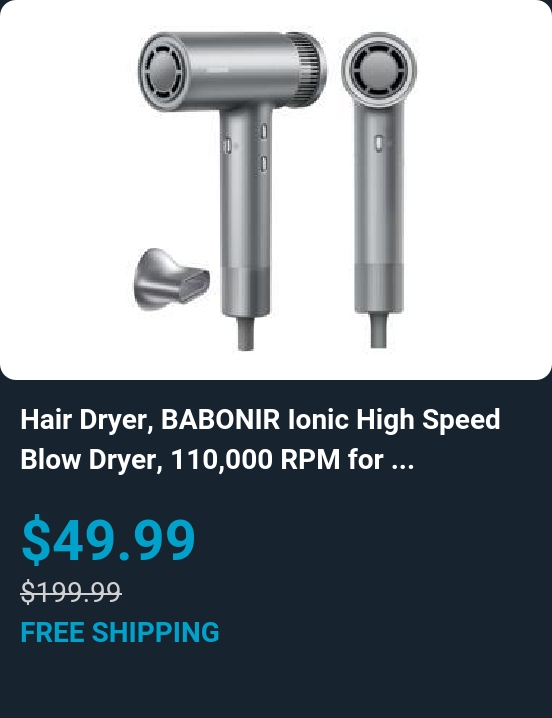Click the $49.99 sale price
This screenshot has width=552, height=718.
109,539
